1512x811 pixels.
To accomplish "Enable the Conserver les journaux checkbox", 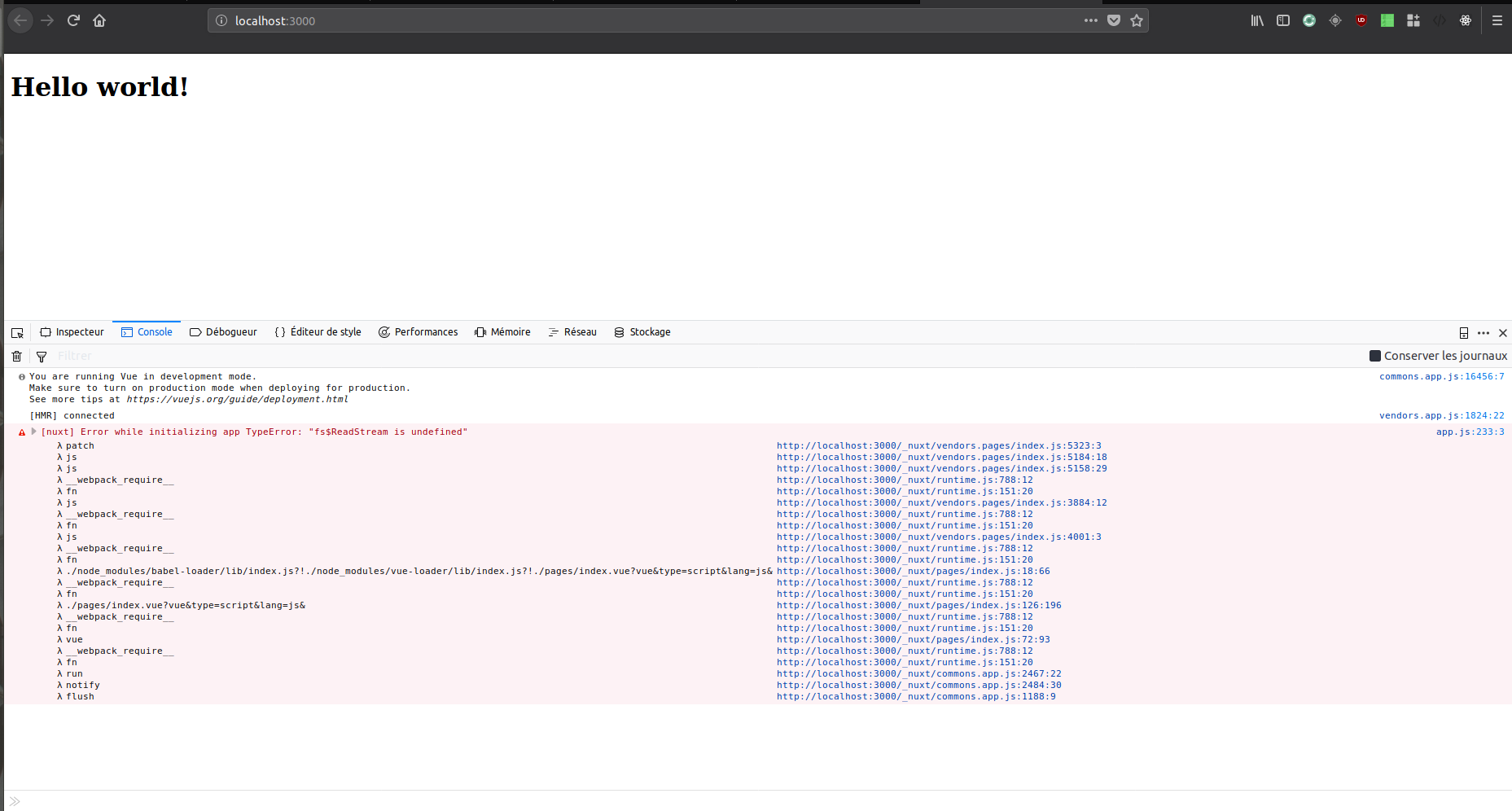I will tap(1374, 356).
